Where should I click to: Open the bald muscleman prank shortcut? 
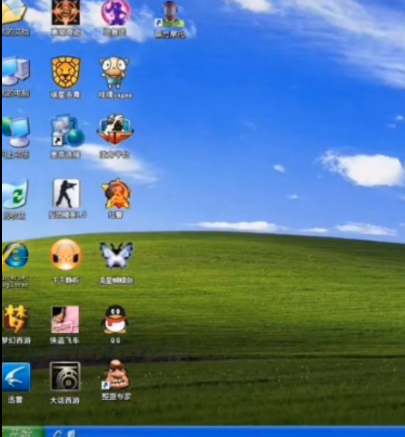115,375
